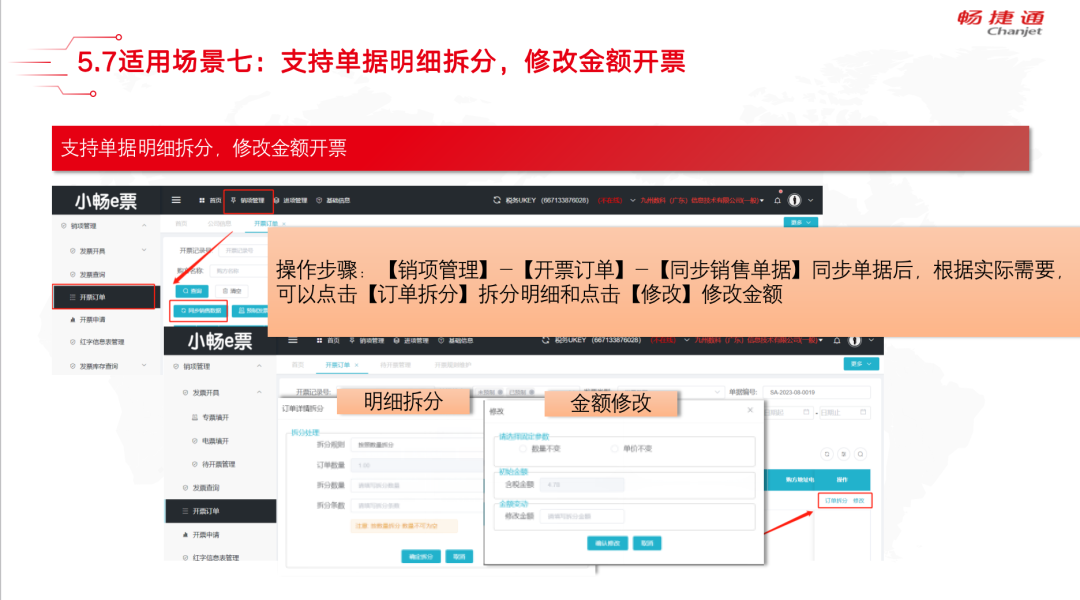The image size is (1080, 600).
Task: Select the 数量不变 radio option
Action: click(x=523, y=448)
